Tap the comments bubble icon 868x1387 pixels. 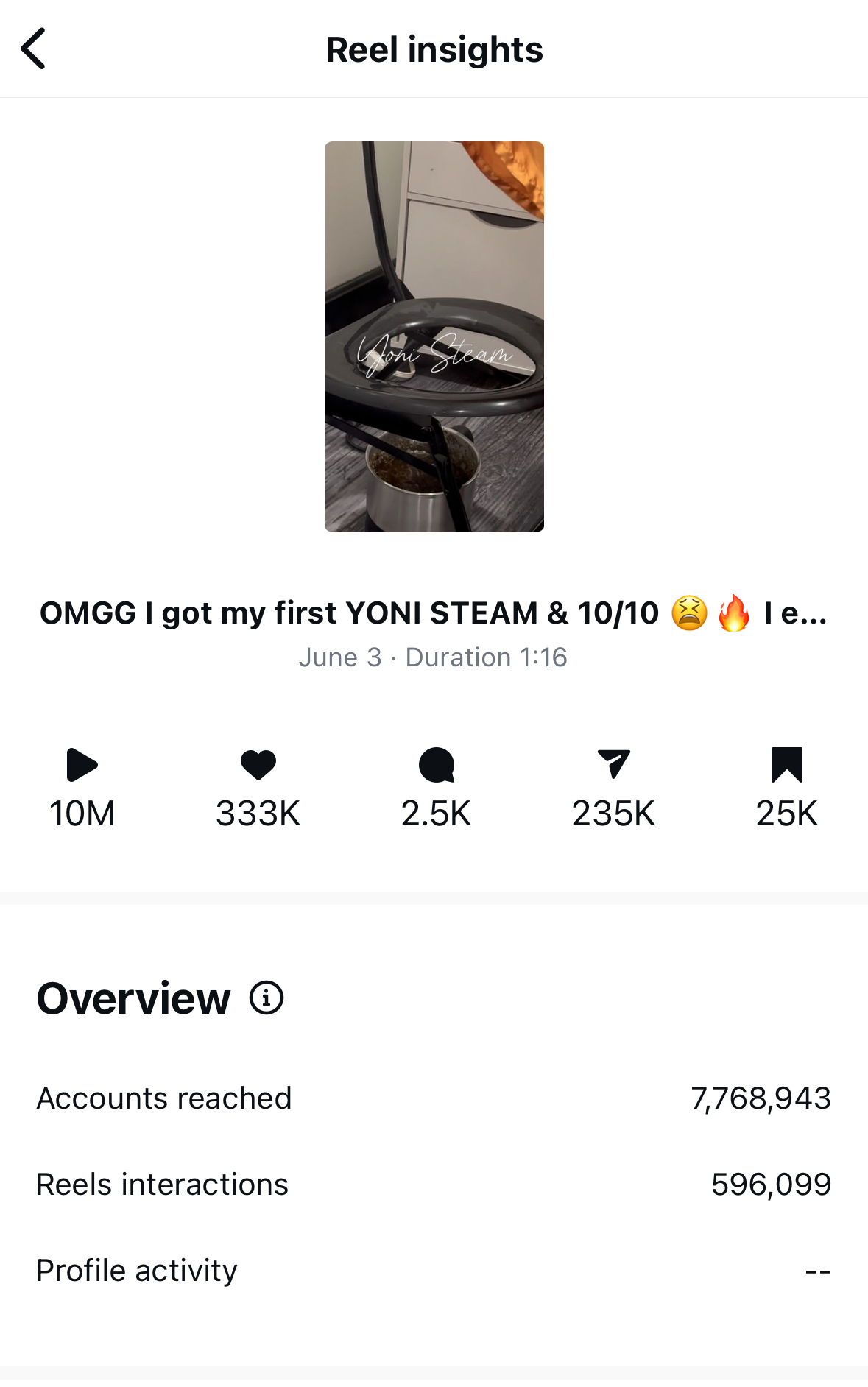pyautogui.click(x=437, y=764)
